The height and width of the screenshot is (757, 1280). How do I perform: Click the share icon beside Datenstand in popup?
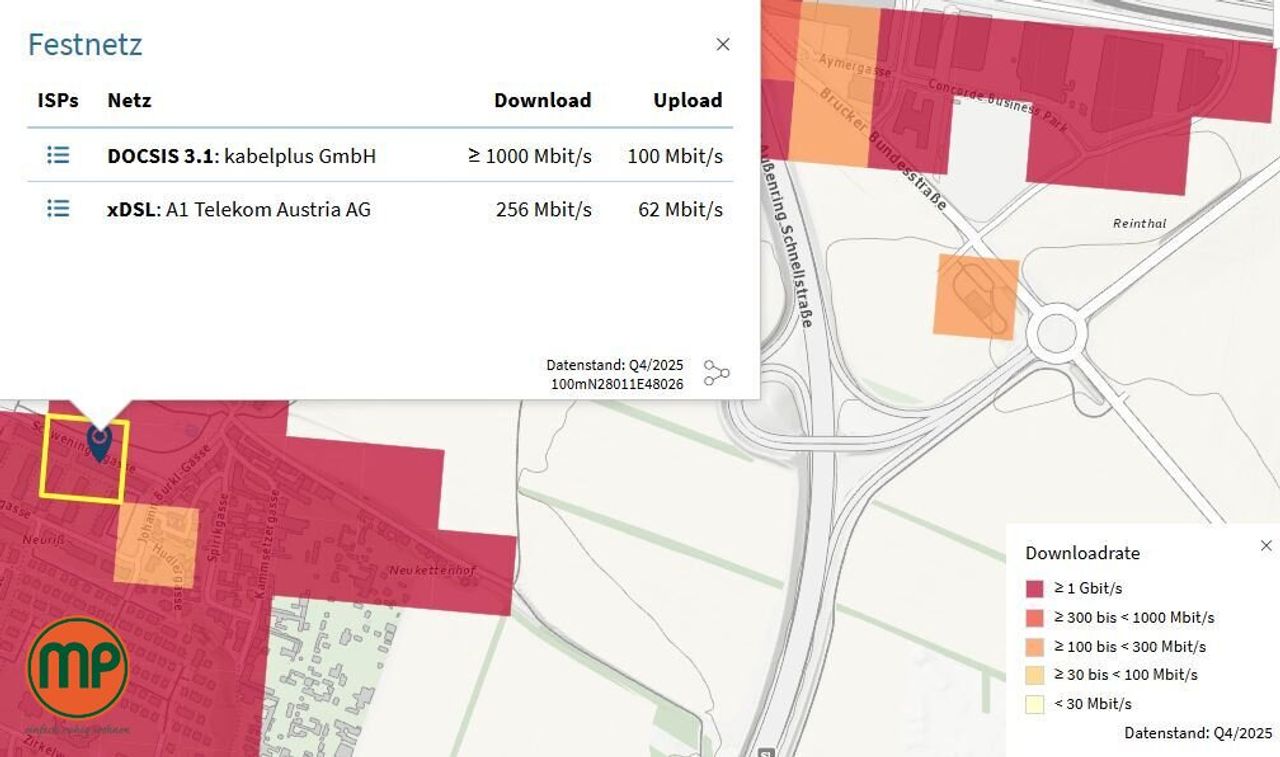point(716,373)
